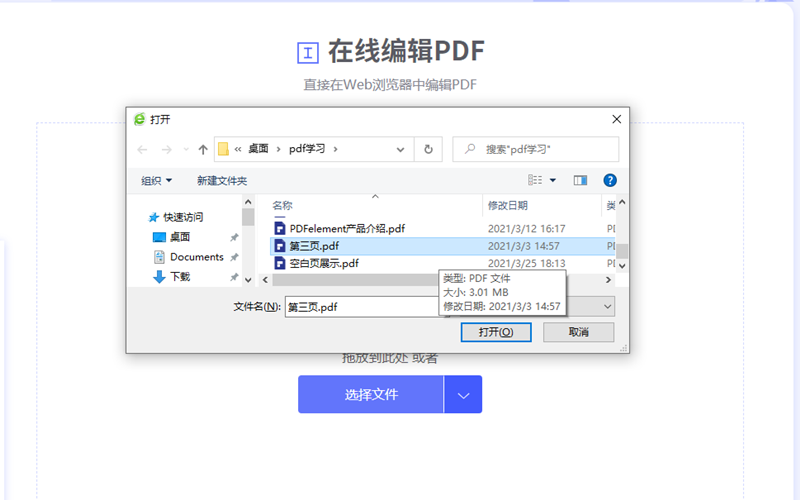The width and height of the screenshot is (800, 500).
Task: Select 桌面 in the navigation pane
Action: click(179, 237)
